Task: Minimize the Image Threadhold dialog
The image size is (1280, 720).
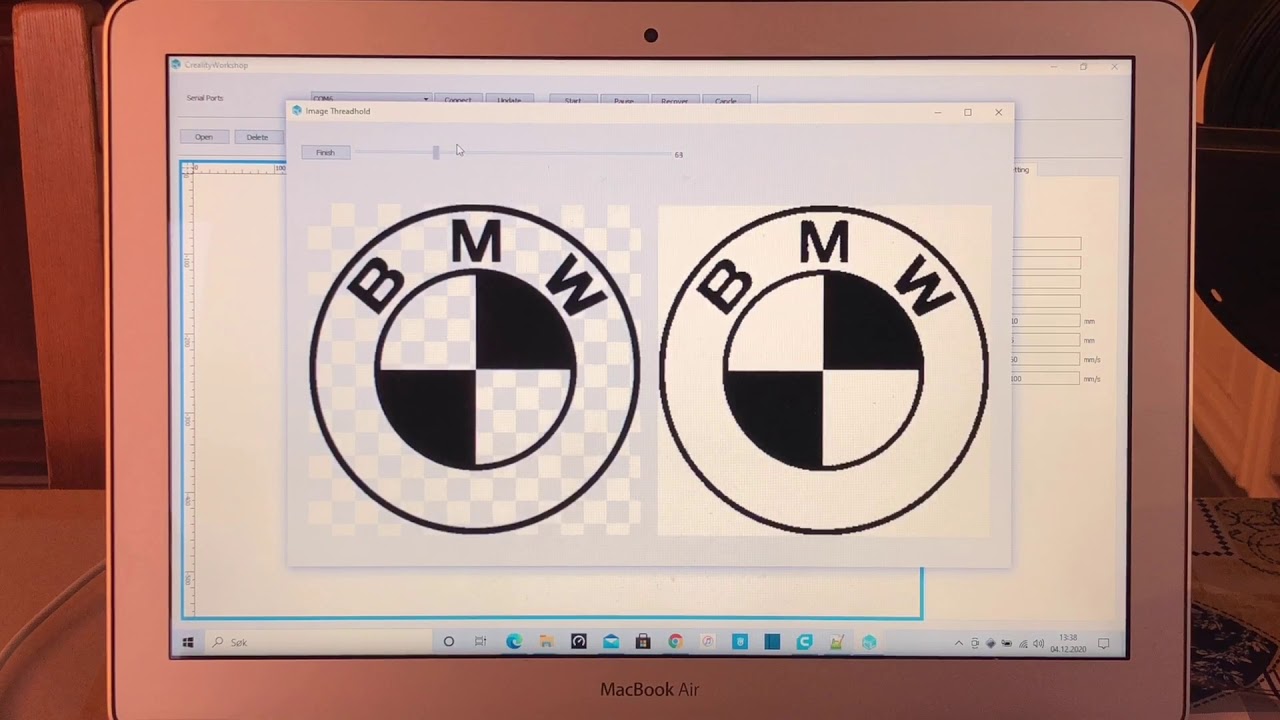Action: [x=938, y=112]
